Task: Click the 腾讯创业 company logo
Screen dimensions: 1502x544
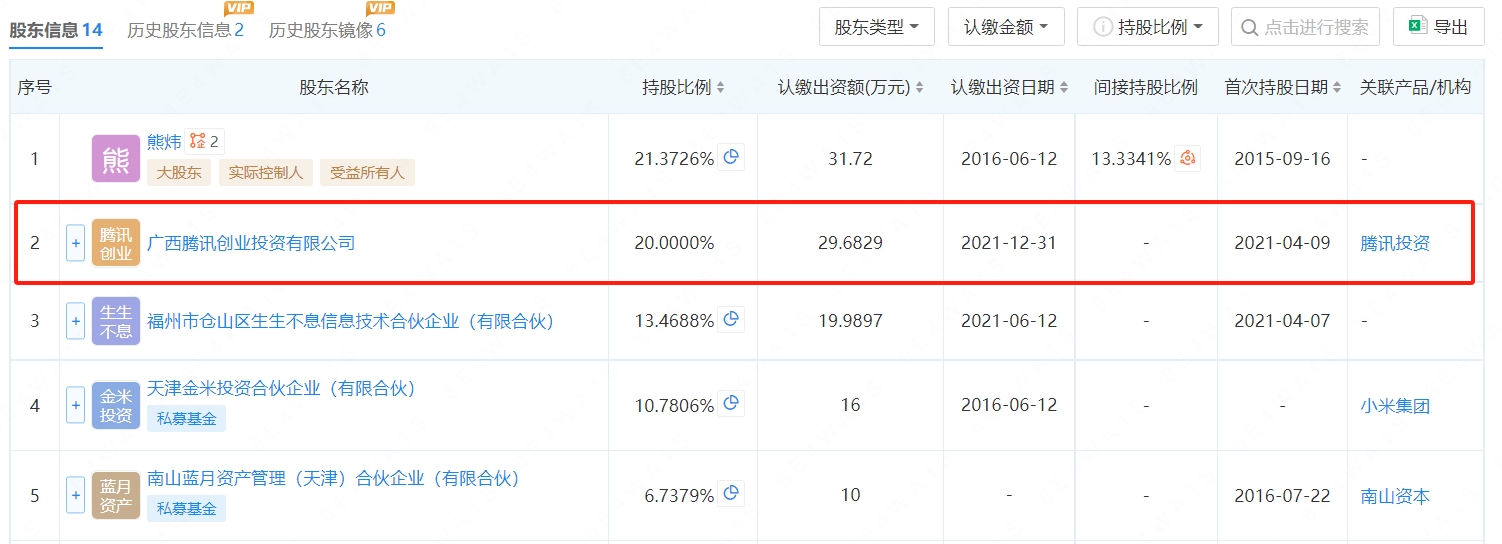Action: click(116, 243)
